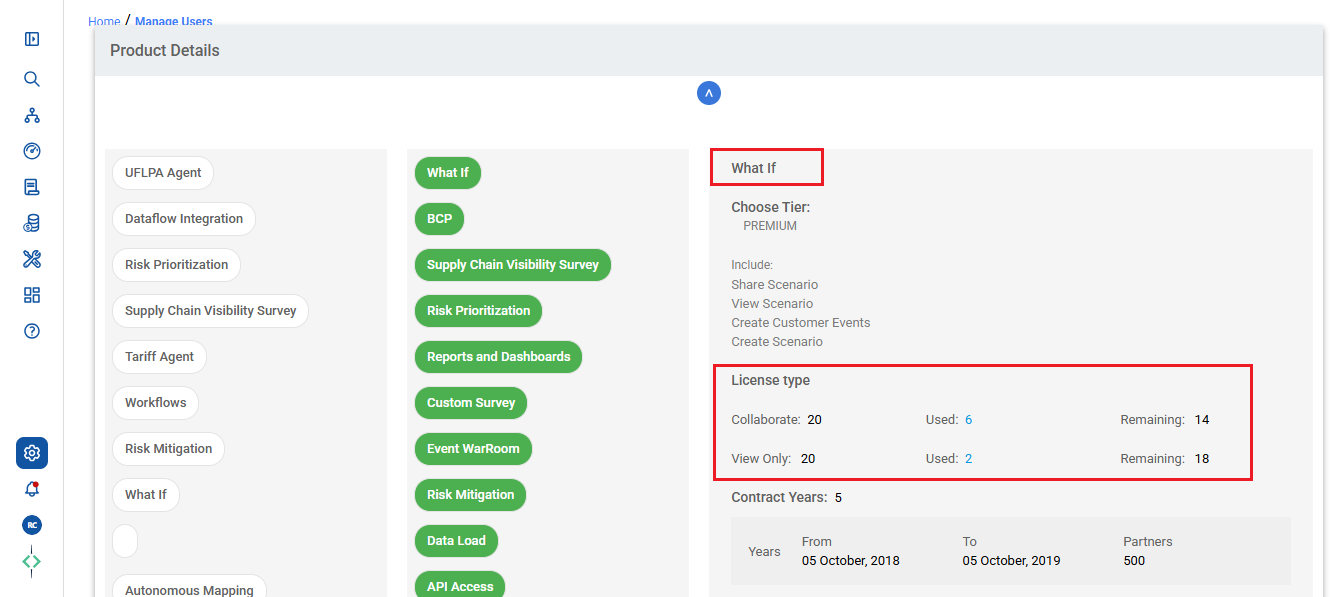The image size is (1341, 597).
Task: Open the search icon in sidebar
Action: pyautogui.click(x=32, y=79)
